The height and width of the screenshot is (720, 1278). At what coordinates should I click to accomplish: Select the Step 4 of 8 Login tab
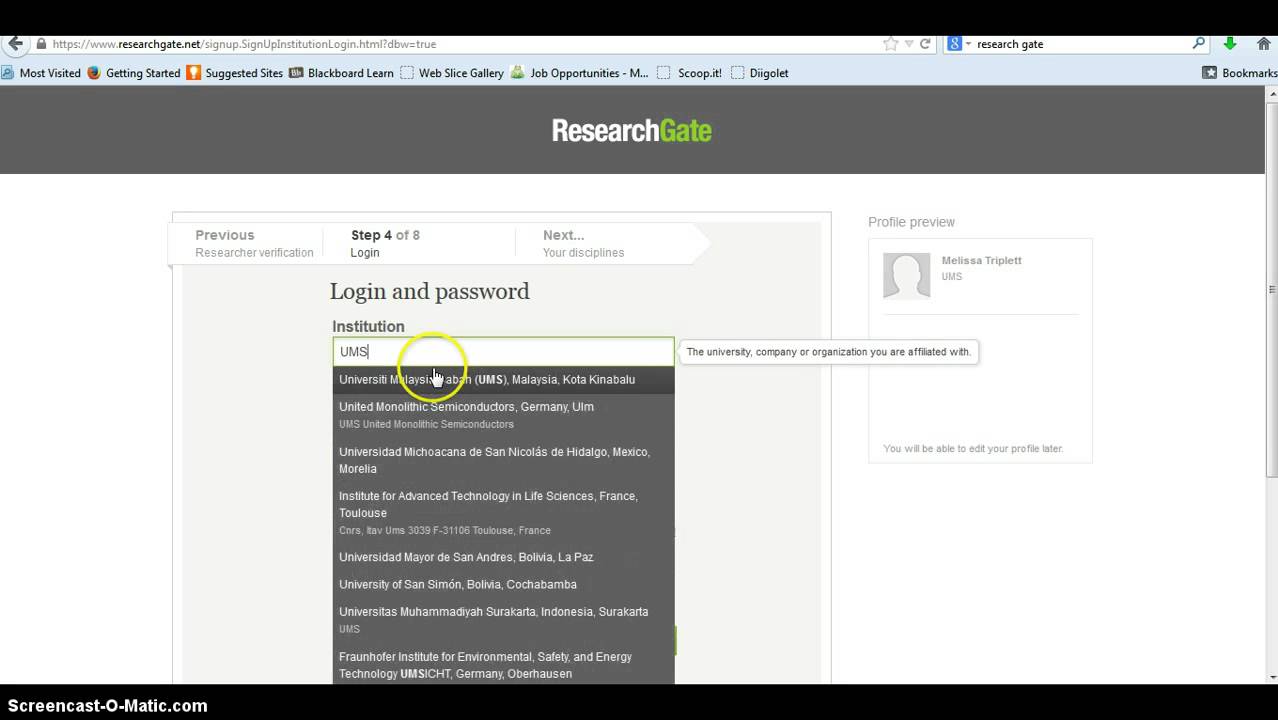[x=385, y=243]
